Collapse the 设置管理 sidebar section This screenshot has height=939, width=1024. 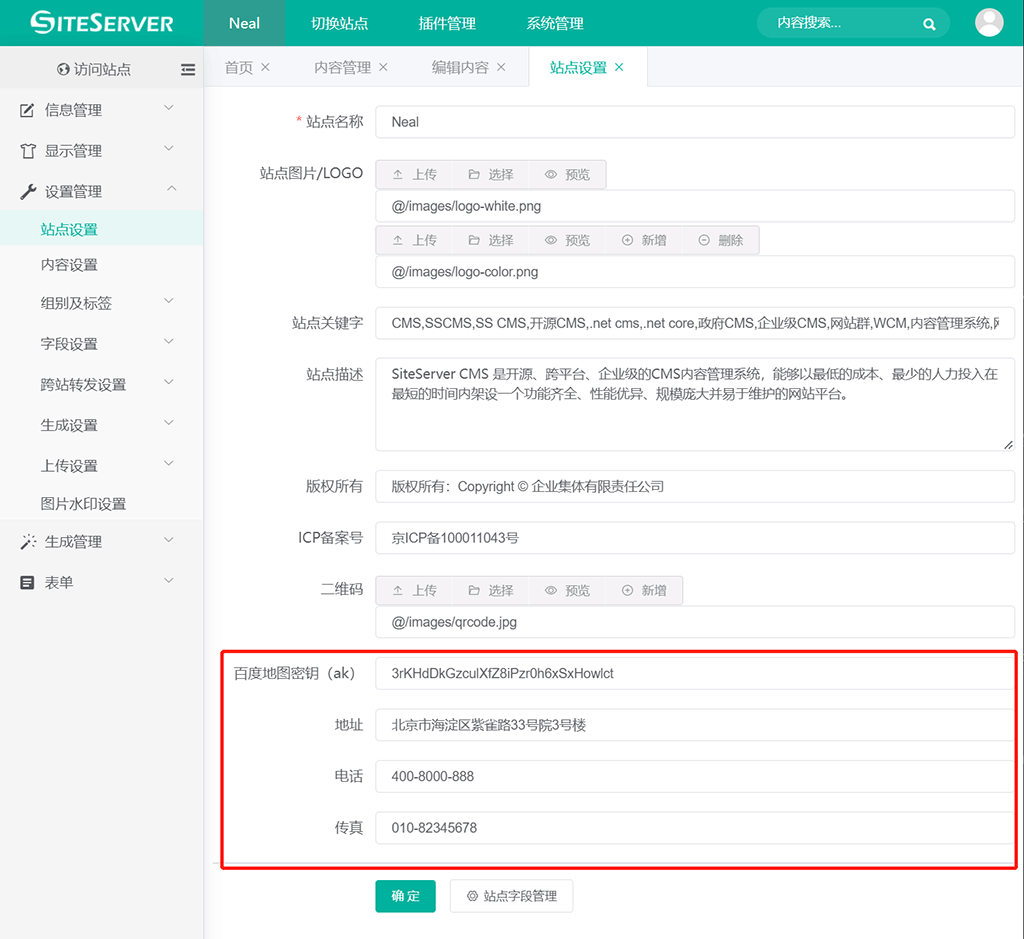[100, 191]
